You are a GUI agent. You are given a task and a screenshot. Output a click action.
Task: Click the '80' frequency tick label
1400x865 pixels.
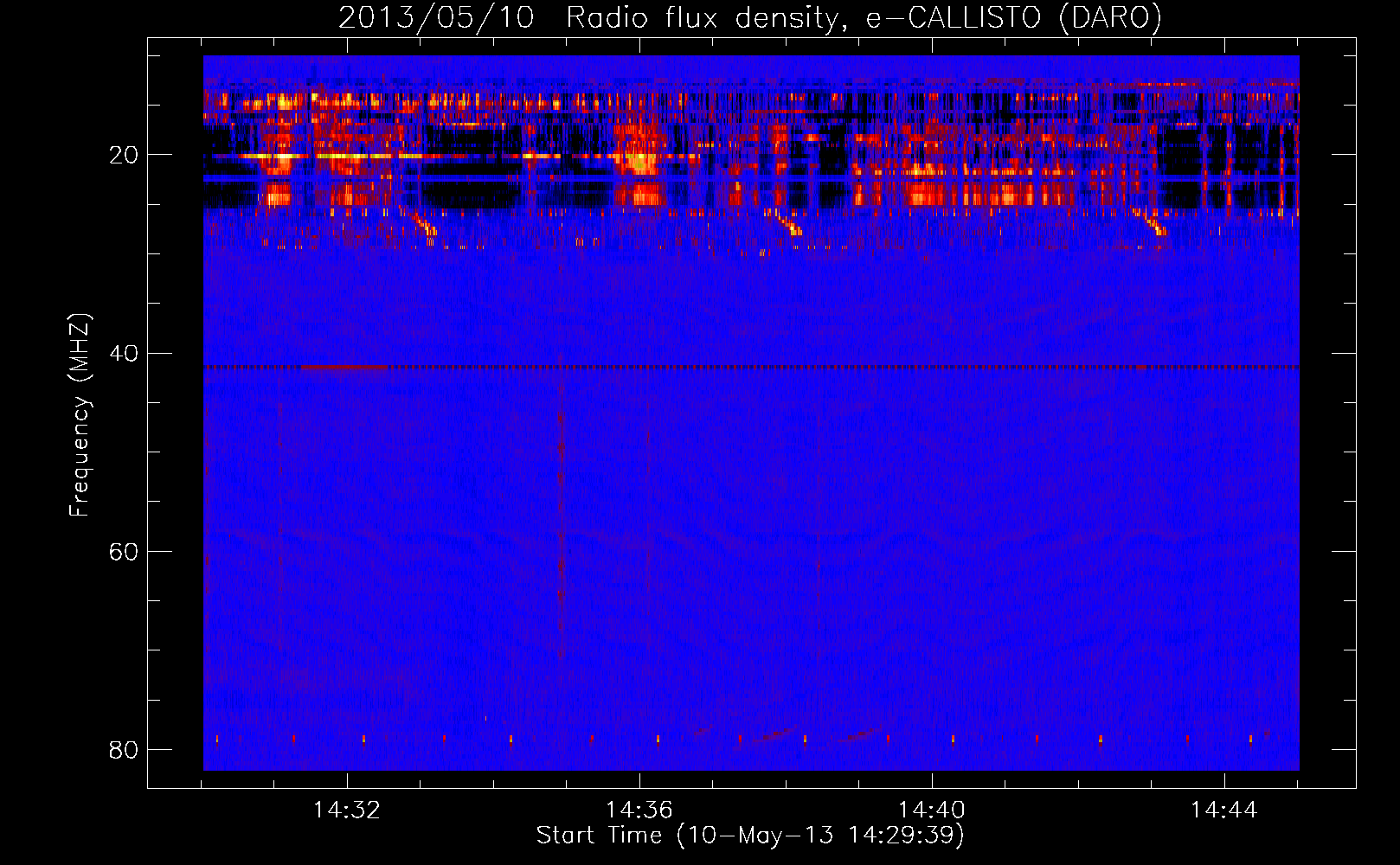point(124,750)
